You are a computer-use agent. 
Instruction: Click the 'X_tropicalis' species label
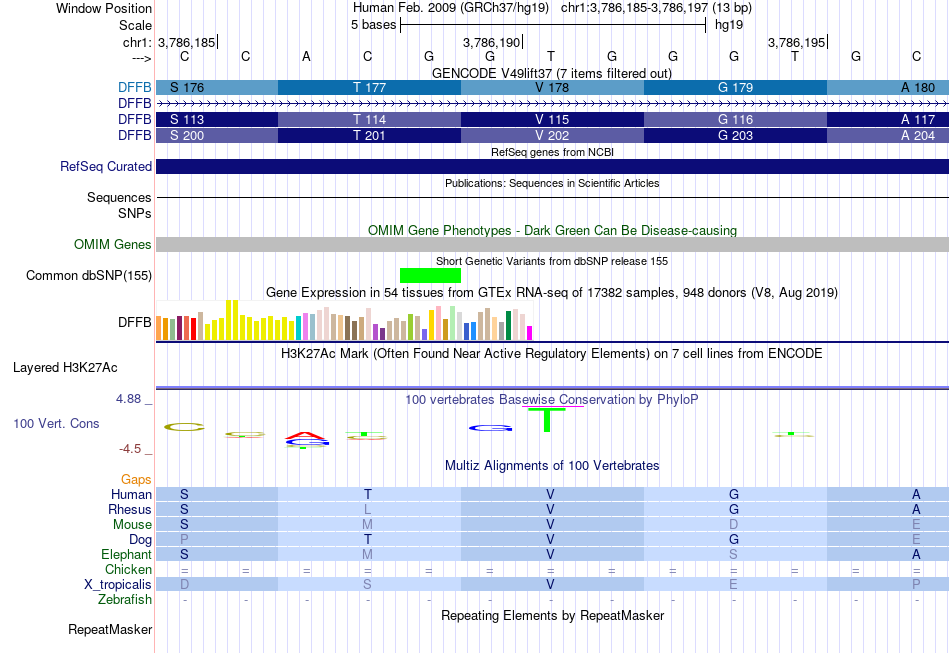click(x=118, y=585)
